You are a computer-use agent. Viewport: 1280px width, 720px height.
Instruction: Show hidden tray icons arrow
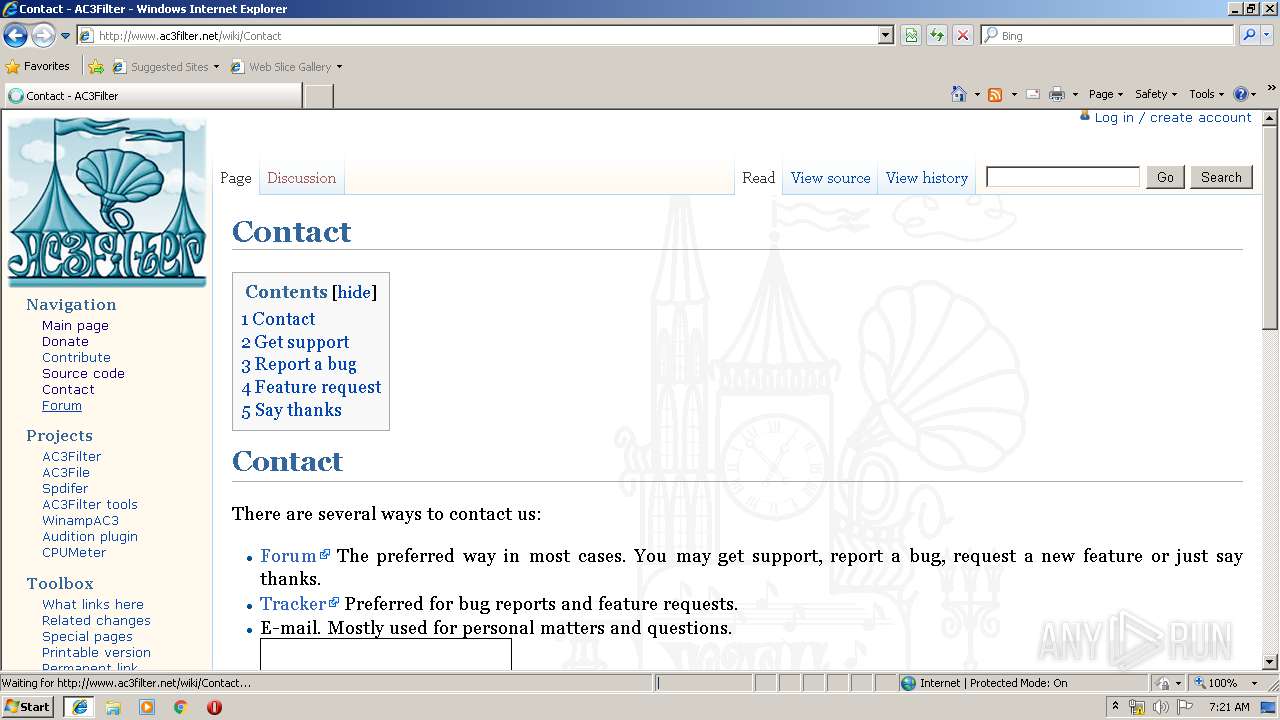1115,707
